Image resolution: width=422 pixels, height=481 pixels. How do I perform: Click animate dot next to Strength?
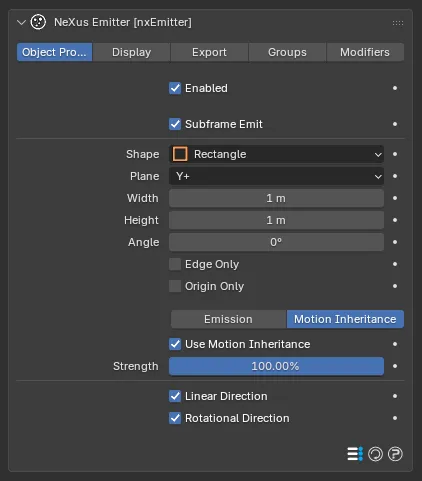[395, 366]
